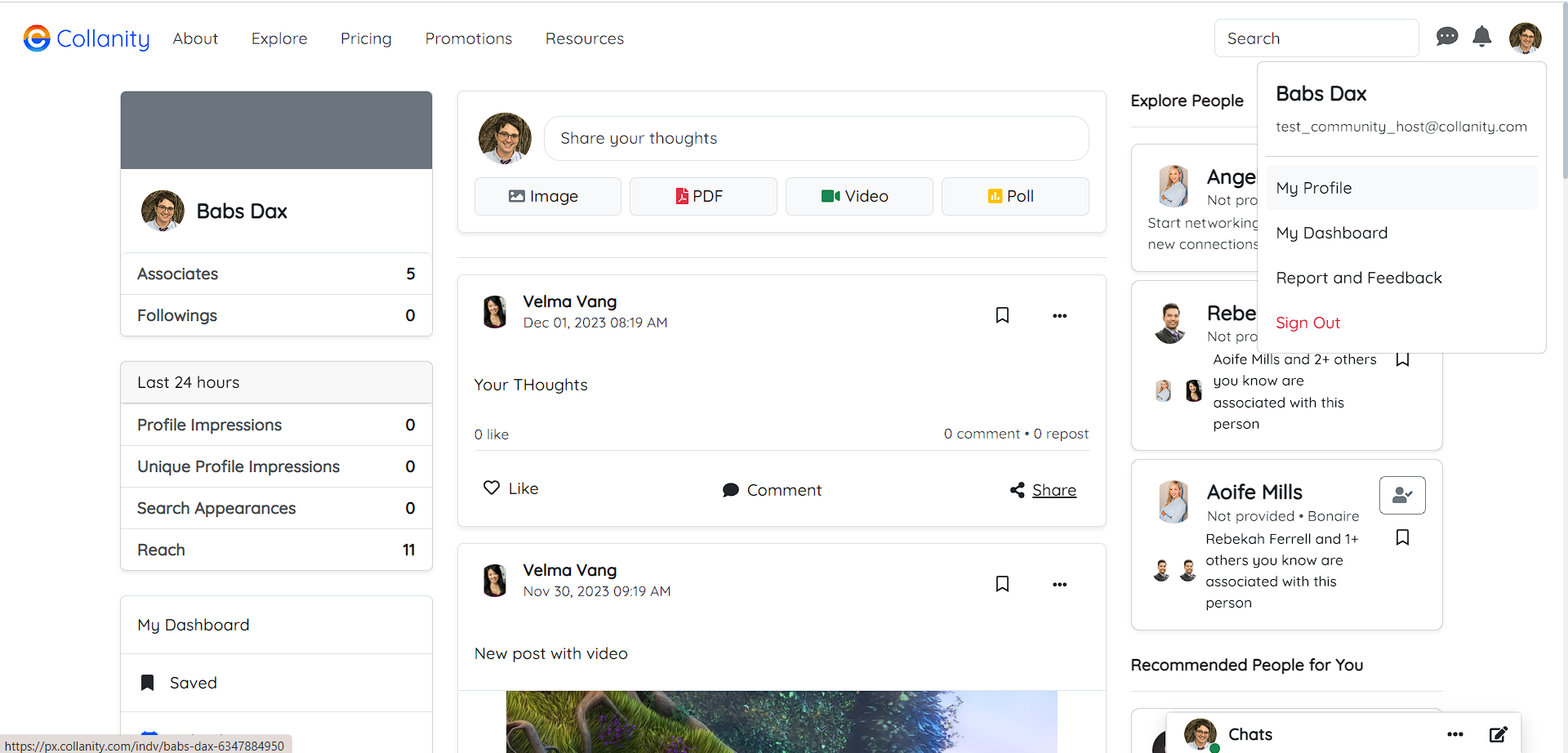
Task: Compose a new chat with edit icon
Action: (x=1498, y=734)
